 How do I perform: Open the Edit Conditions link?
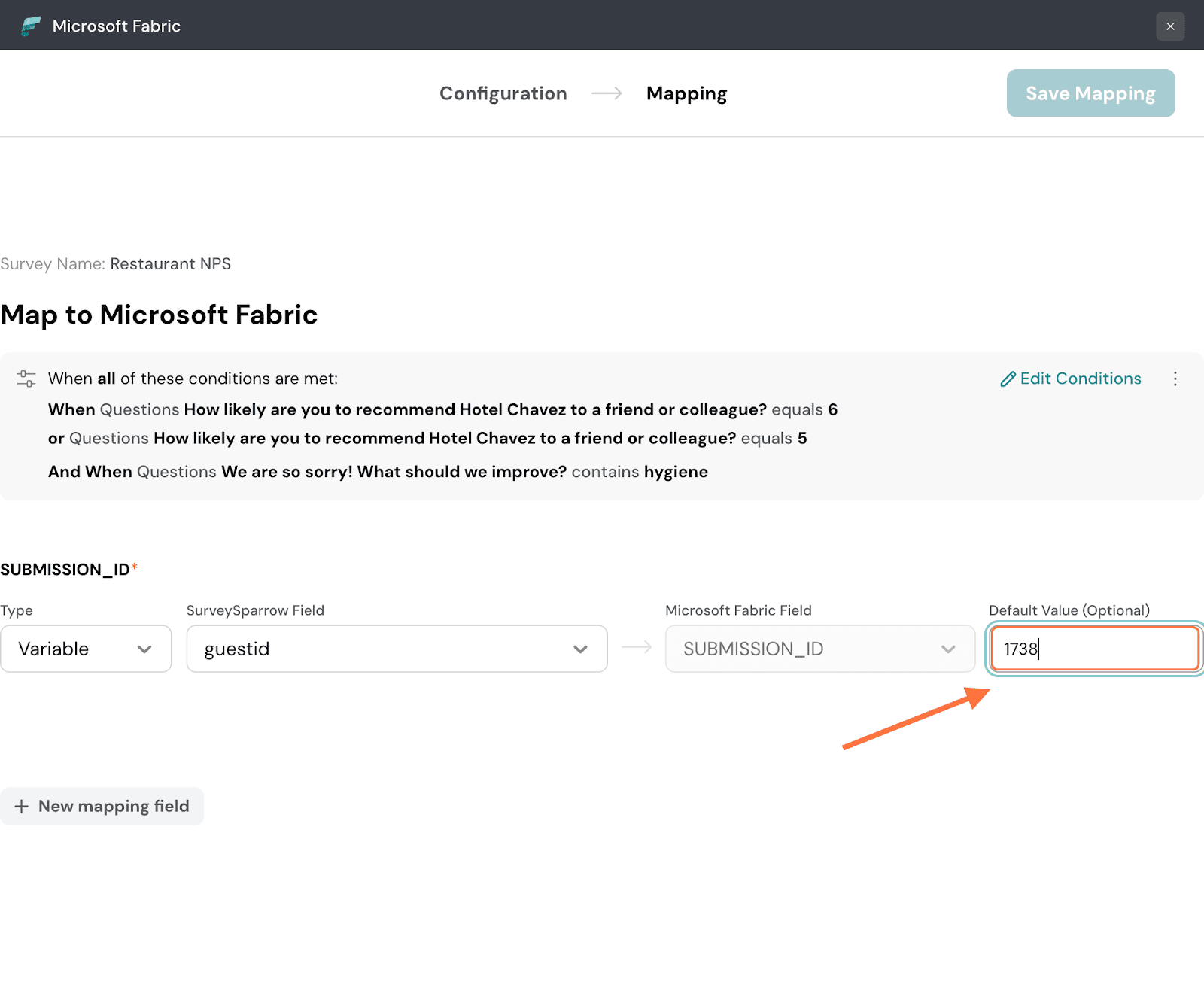tap(1080, 379)
